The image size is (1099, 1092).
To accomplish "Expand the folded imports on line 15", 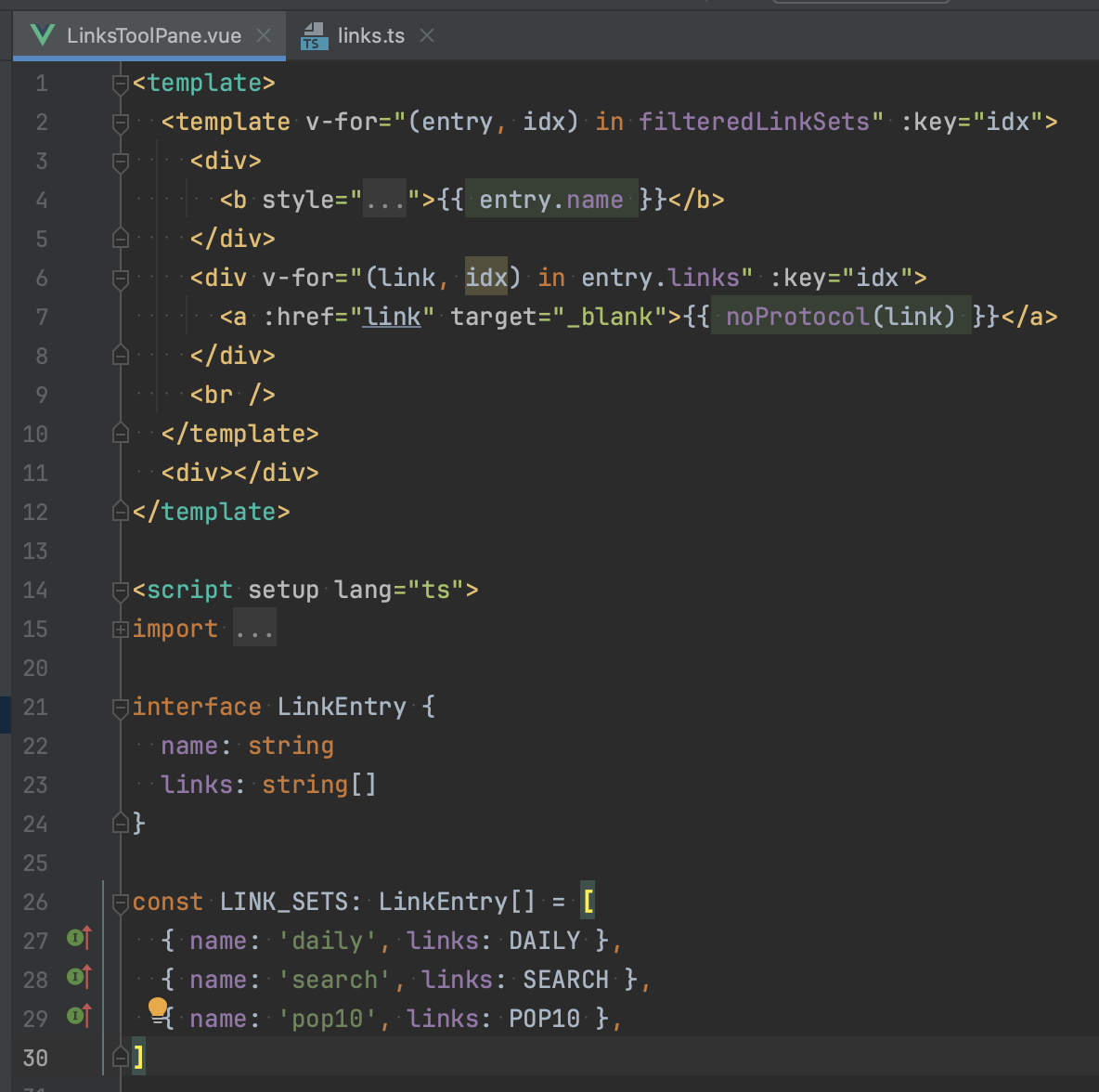I will (x=121, y=630).
